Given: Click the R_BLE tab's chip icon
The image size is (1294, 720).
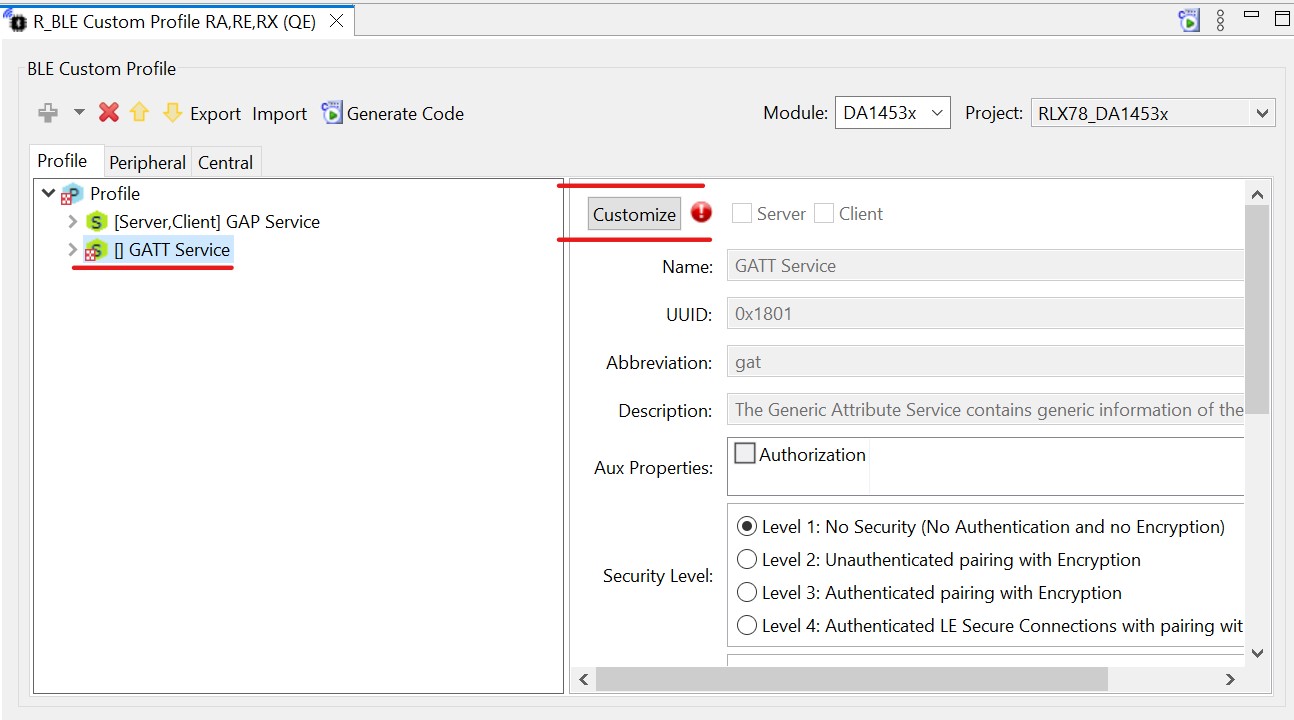Looking at the screenshot, I should pyautogui.click(x=17, y=21).
